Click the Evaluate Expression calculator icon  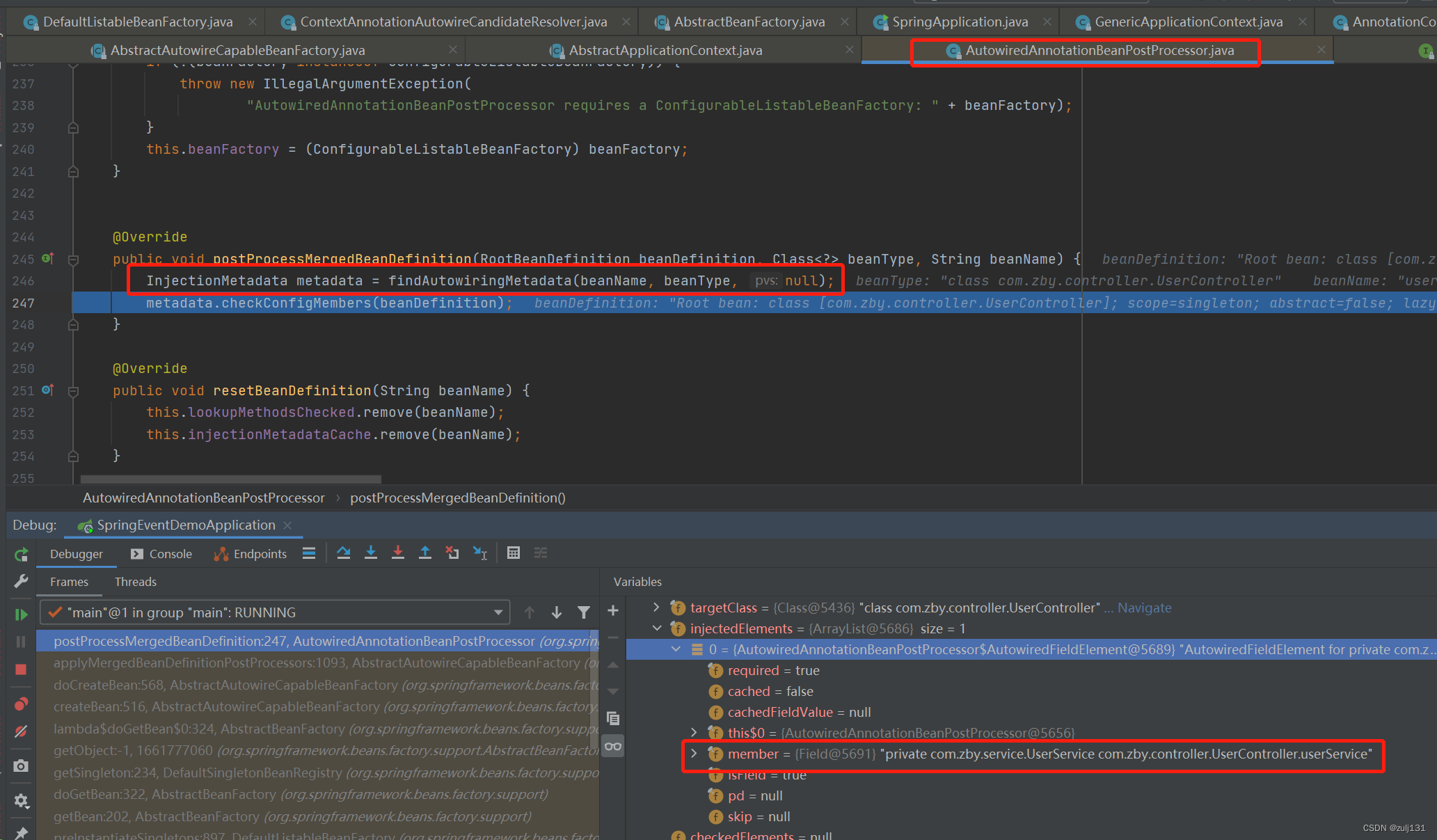point(514,553)
